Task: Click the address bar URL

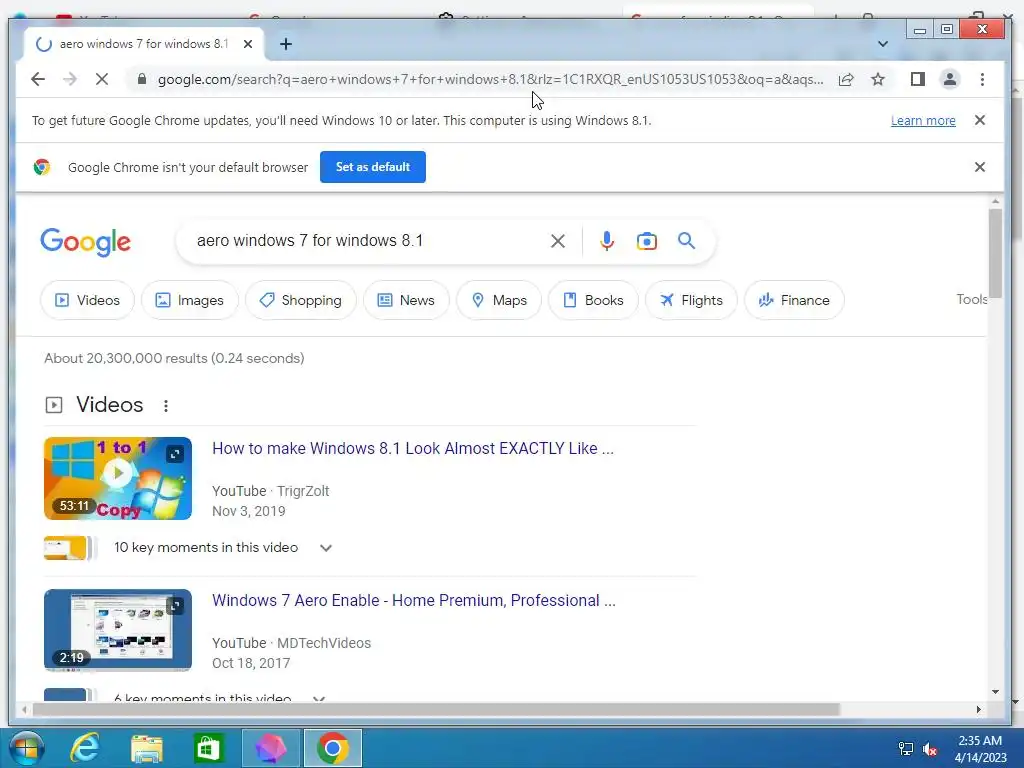Action: 490,79
